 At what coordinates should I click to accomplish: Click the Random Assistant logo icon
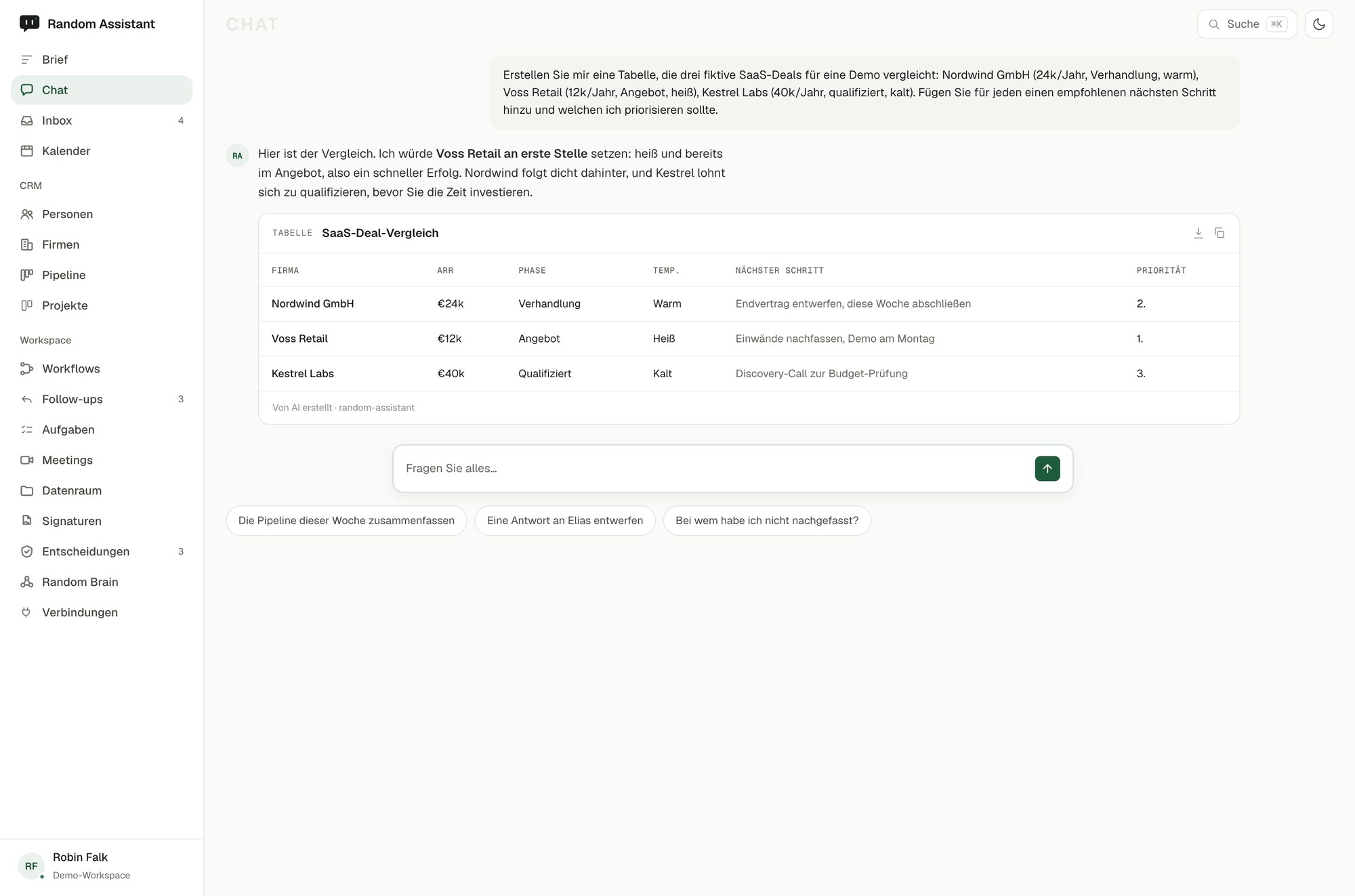pyautogui.click(x=29, y=24)
